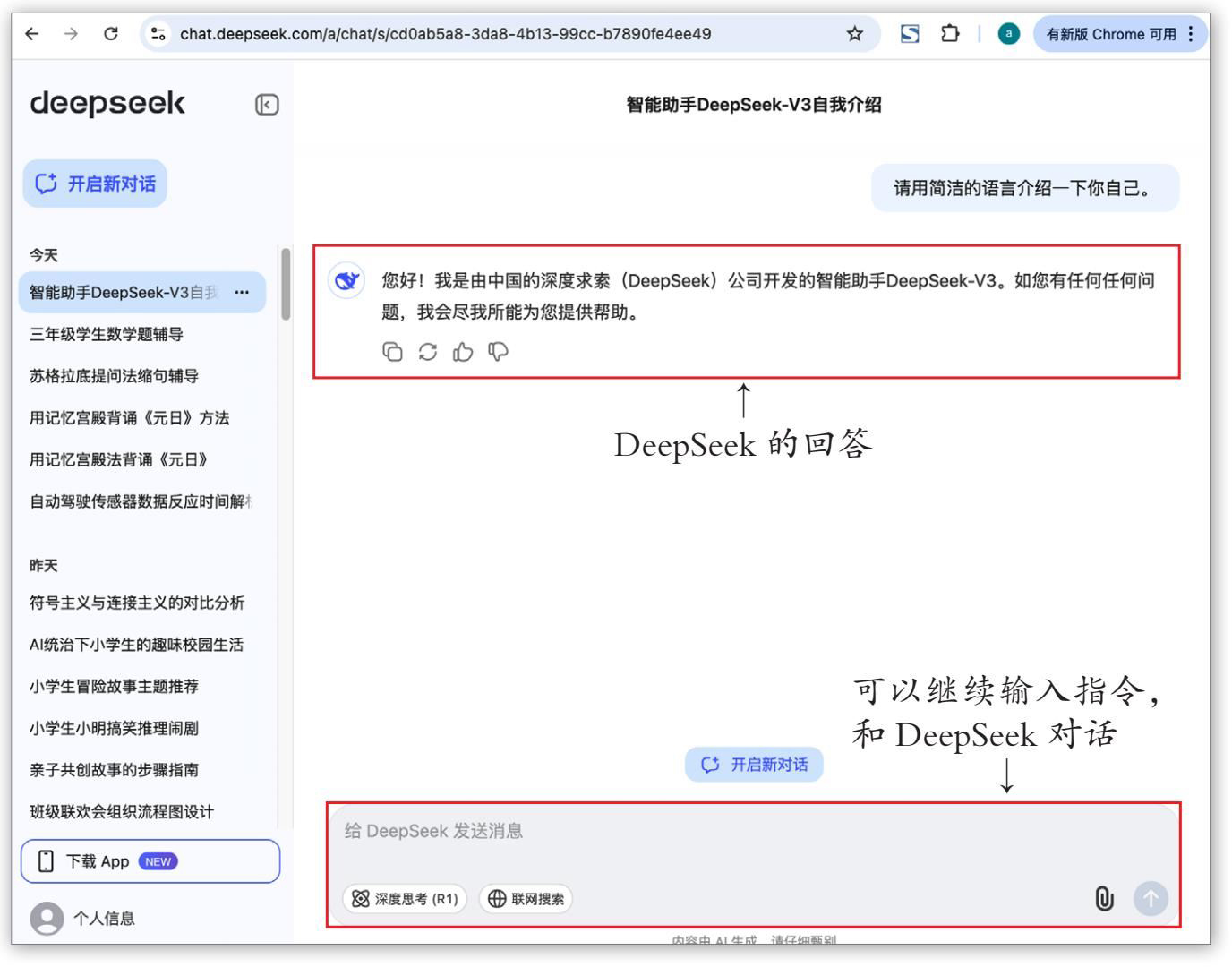Click the chat title 智能助手DeepSeek-V3自我介绍 at top
This screenshot has width=1232, height=967.
(x=754, y=105)
